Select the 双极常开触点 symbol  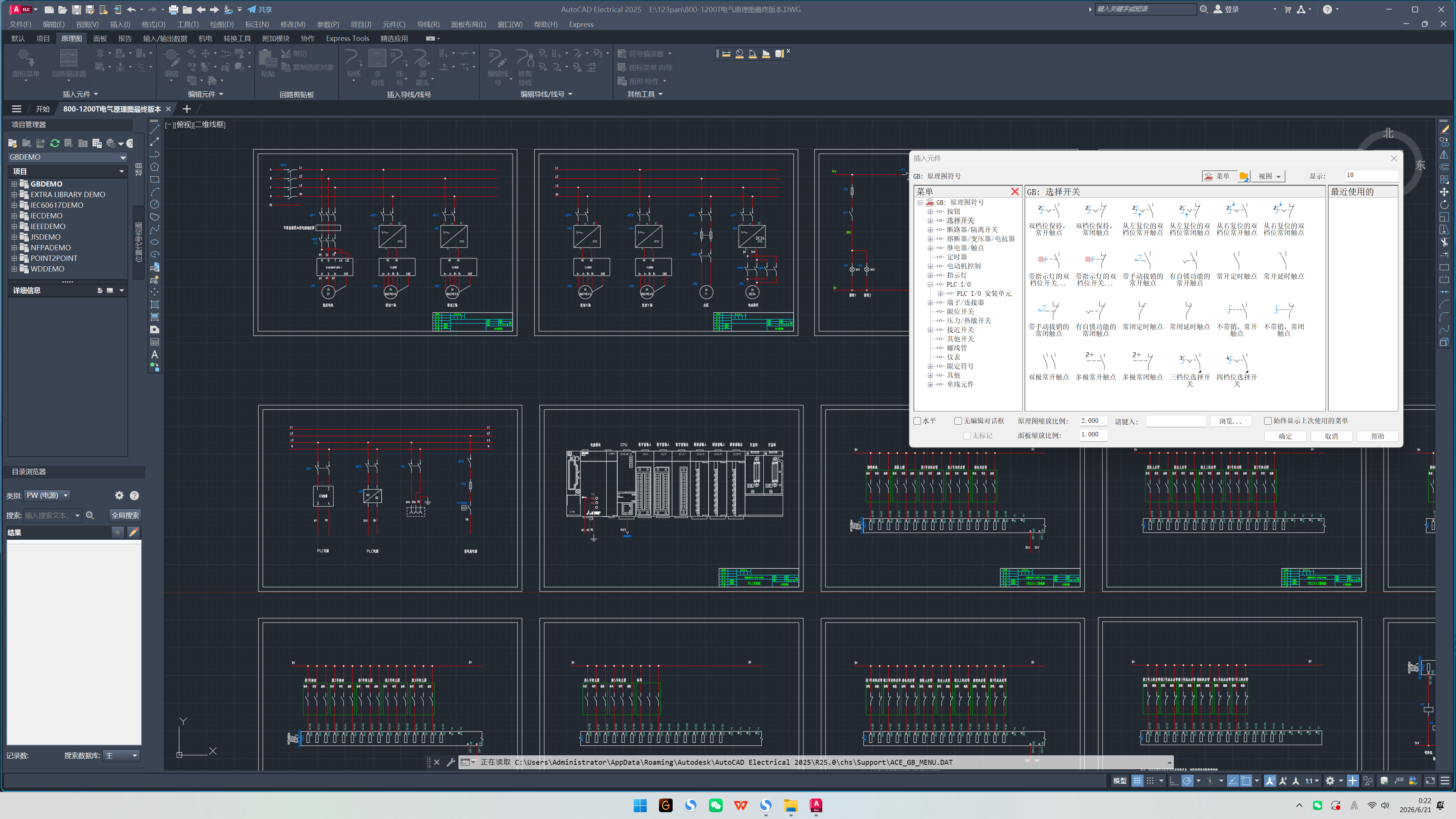pyautogui.click(x=1048, y=366)
